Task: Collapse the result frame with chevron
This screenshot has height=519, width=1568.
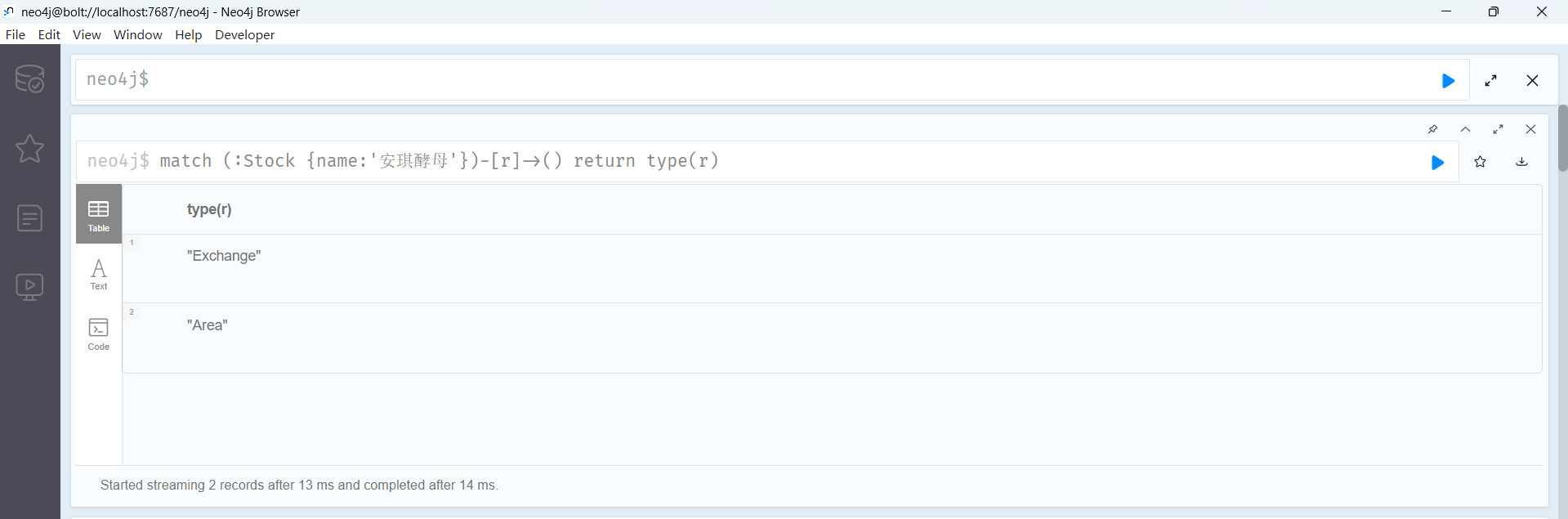Action: click(x=1465, y=129)
